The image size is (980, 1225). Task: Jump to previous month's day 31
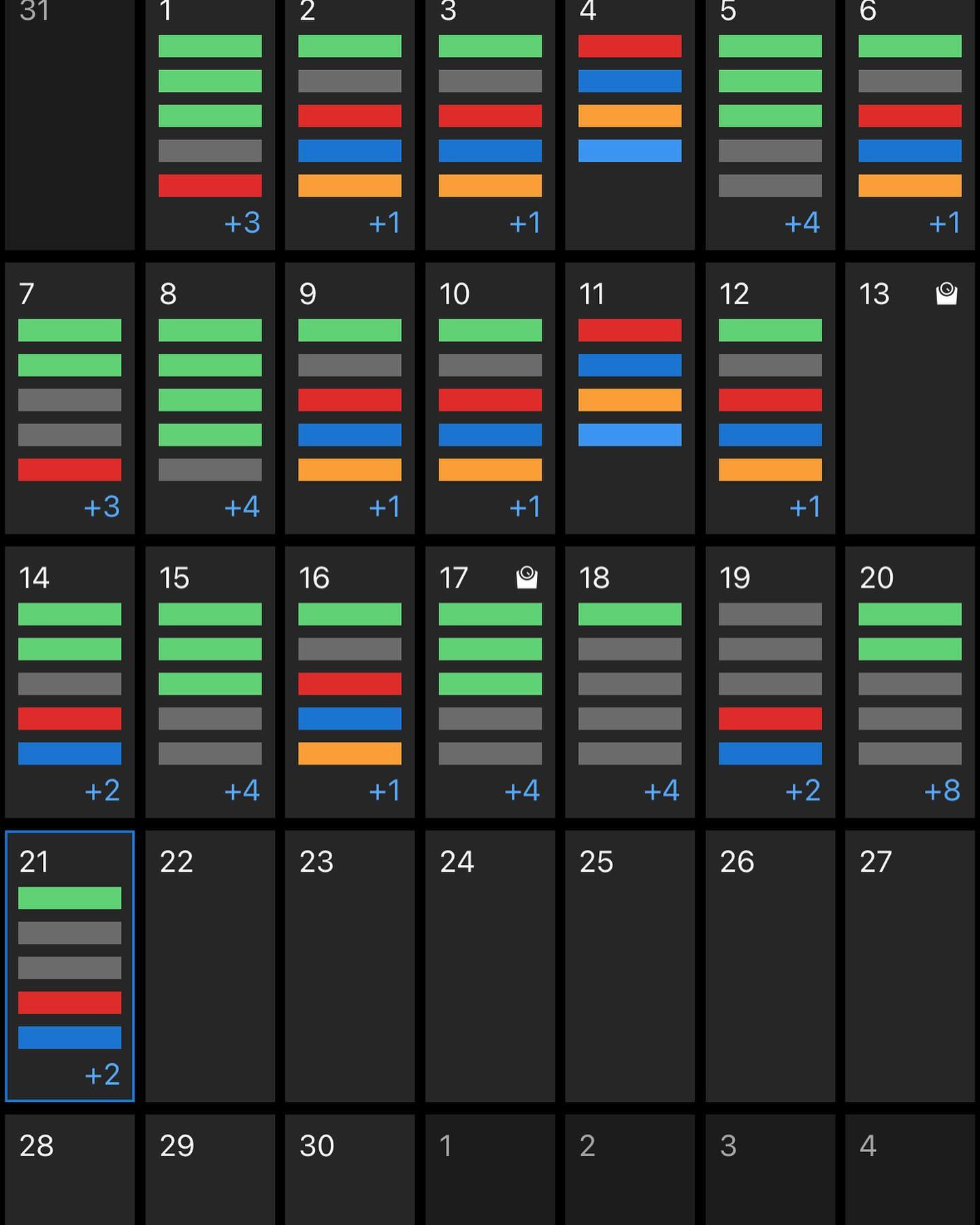coord(69,122)
